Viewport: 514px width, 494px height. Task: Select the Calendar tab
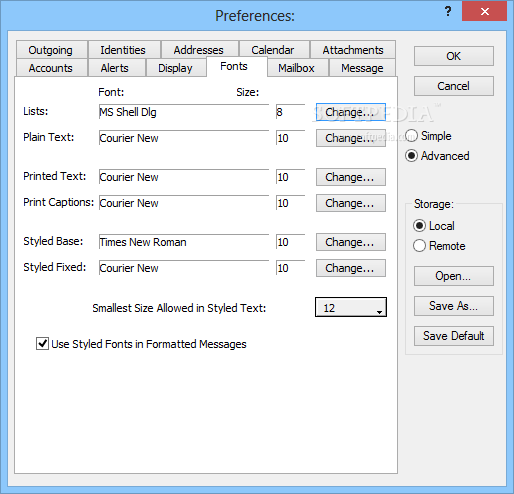coord(274,50)
